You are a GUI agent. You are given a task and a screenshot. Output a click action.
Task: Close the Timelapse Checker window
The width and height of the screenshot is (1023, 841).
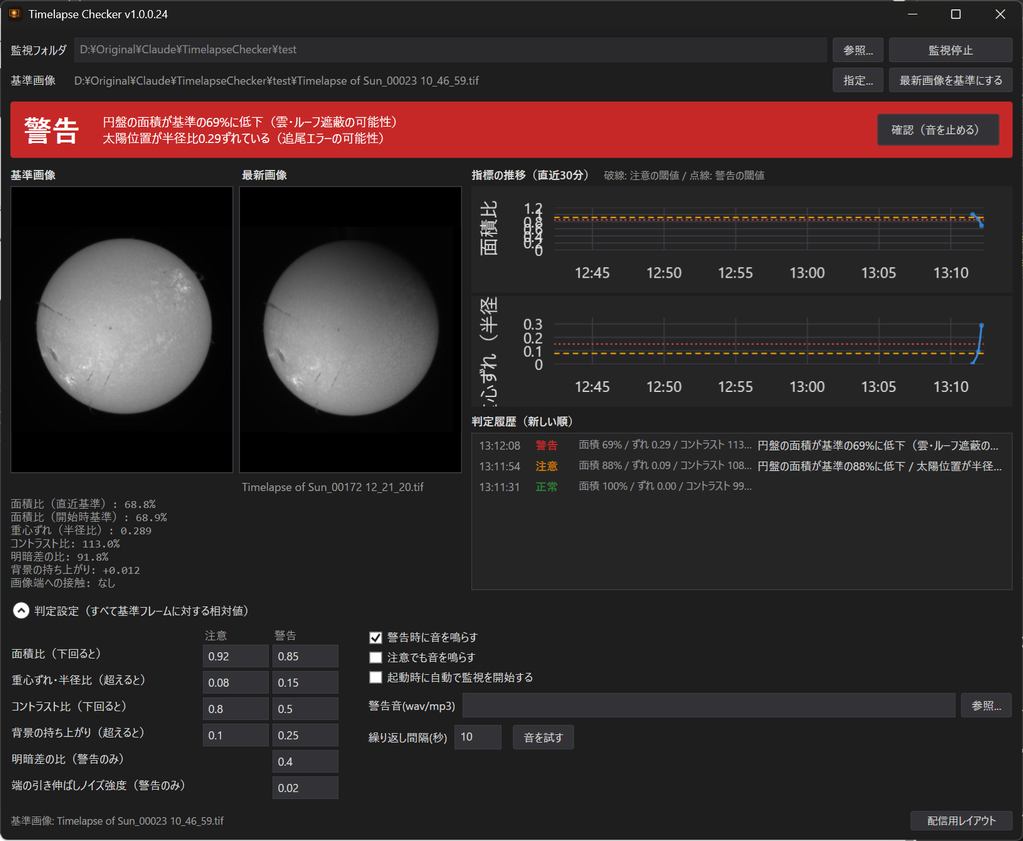coord(1000,14)
